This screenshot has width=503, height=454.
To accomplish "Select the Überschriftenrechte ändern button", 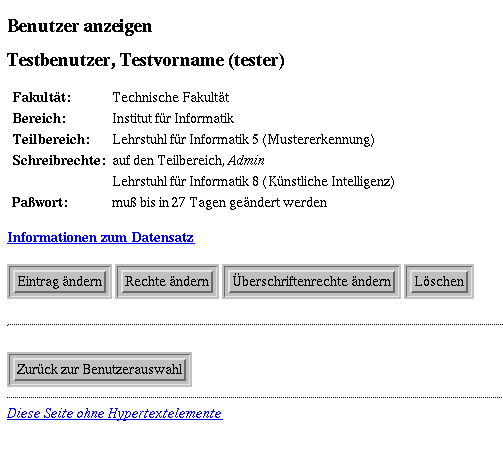I will coord(311,282).
